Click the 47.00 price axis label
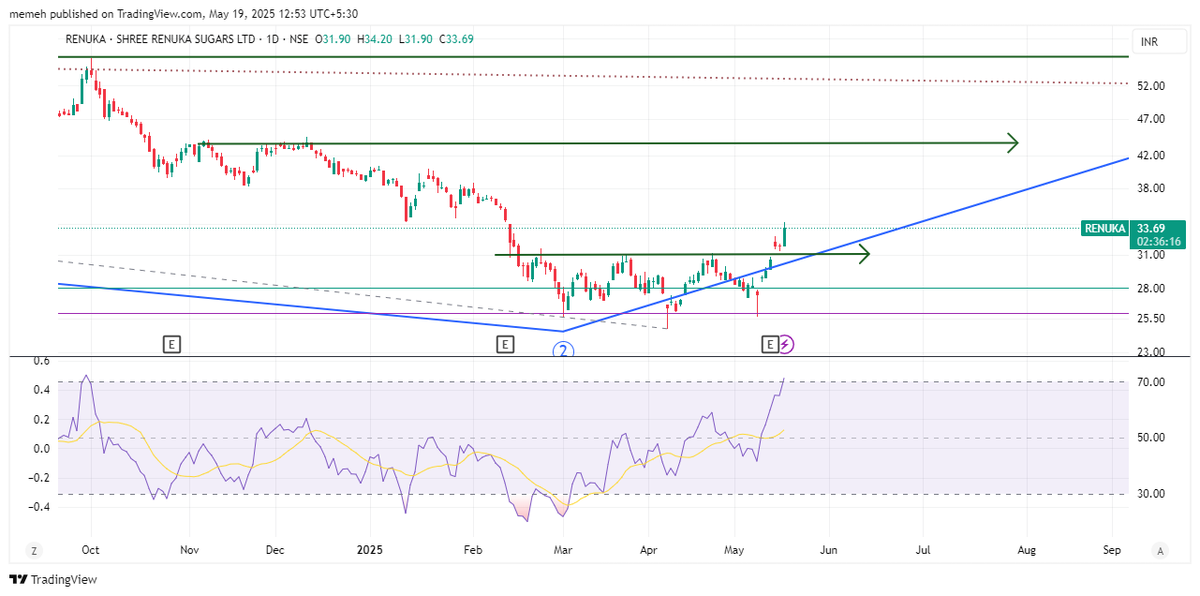Image resolution: width=1200 pixels, height=596 pixels. (x=1152, y=119)
